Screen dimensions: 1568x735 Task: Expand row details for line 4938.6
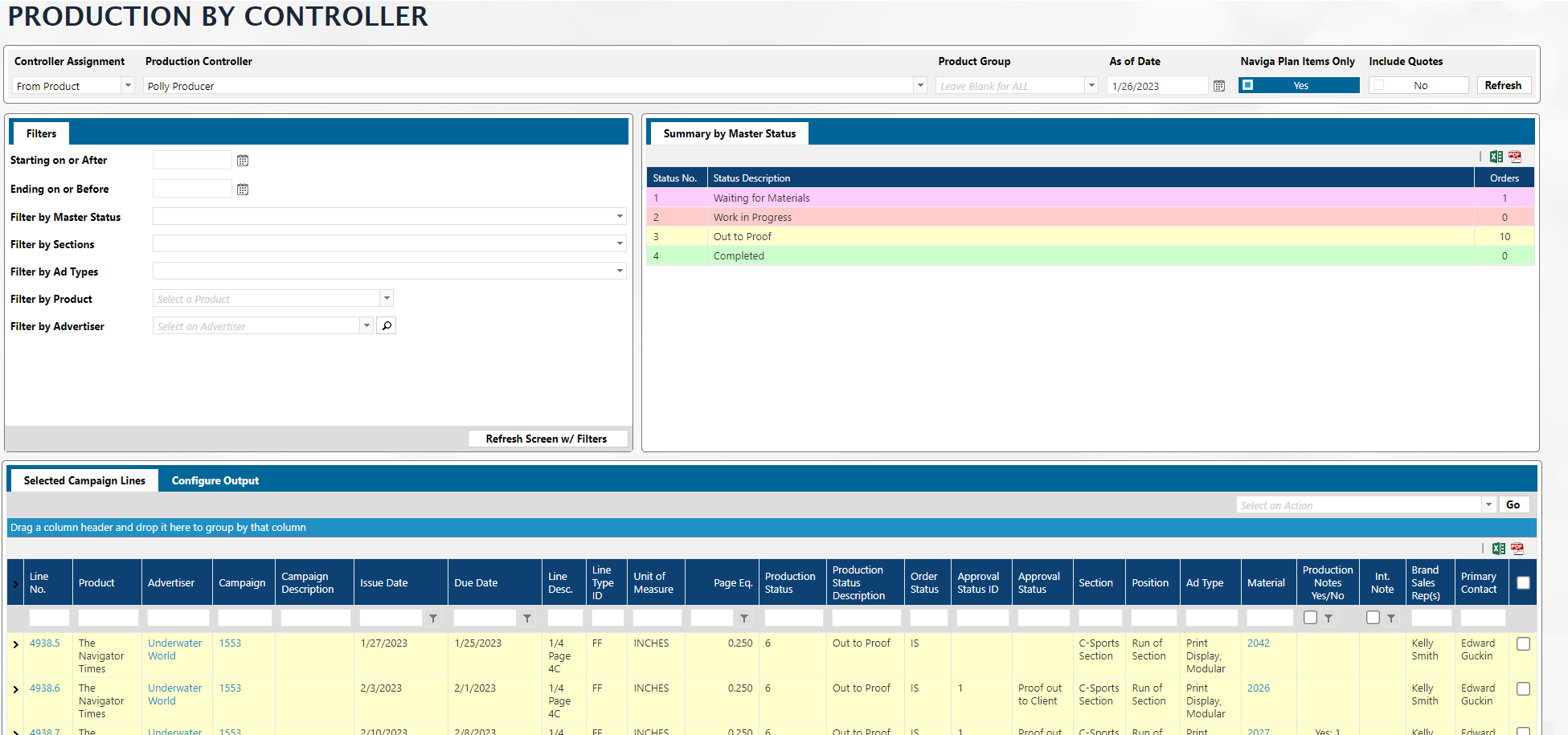pyautogui.click(x=15, y=689)
